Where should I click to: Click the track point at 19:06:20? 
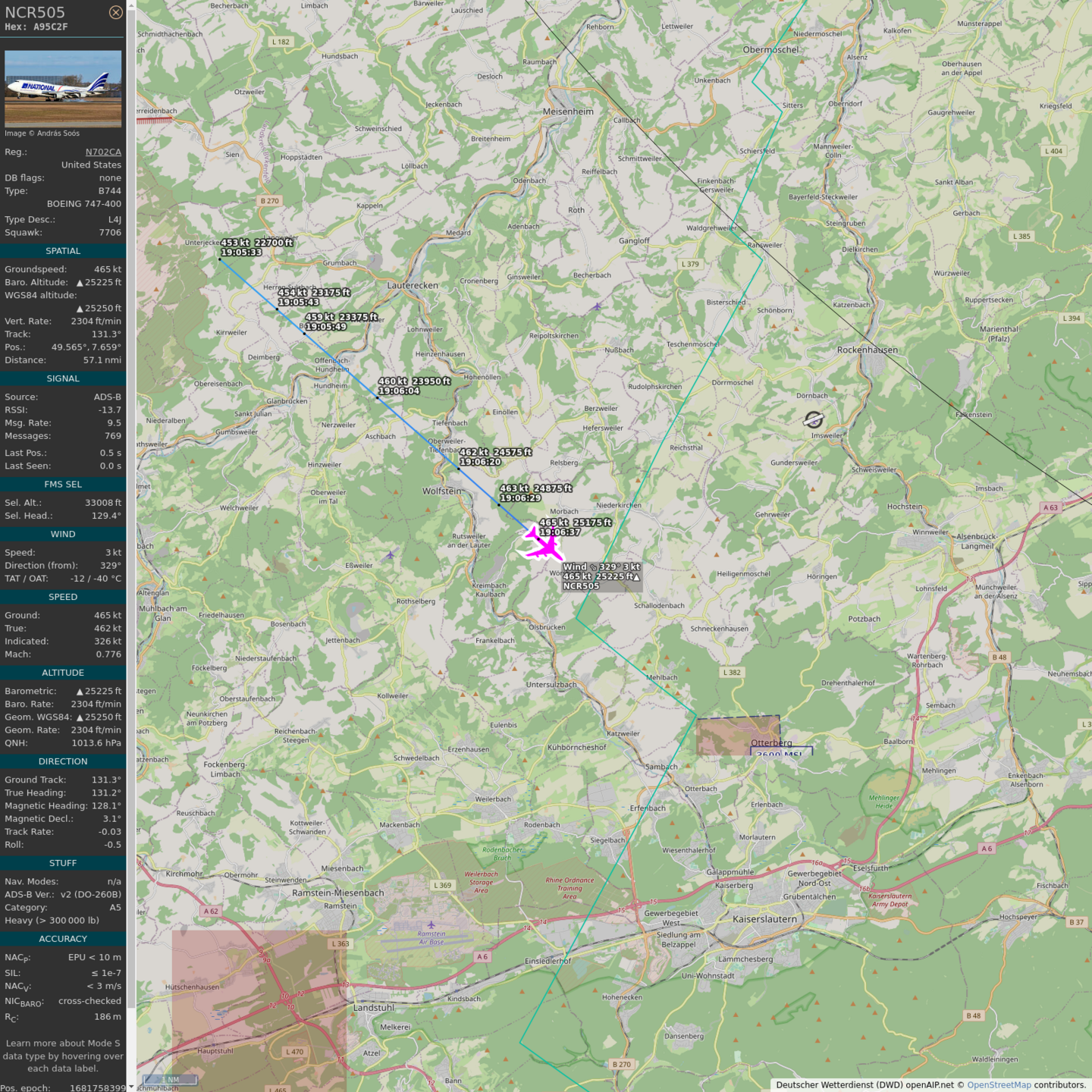[x=458, y=469]
